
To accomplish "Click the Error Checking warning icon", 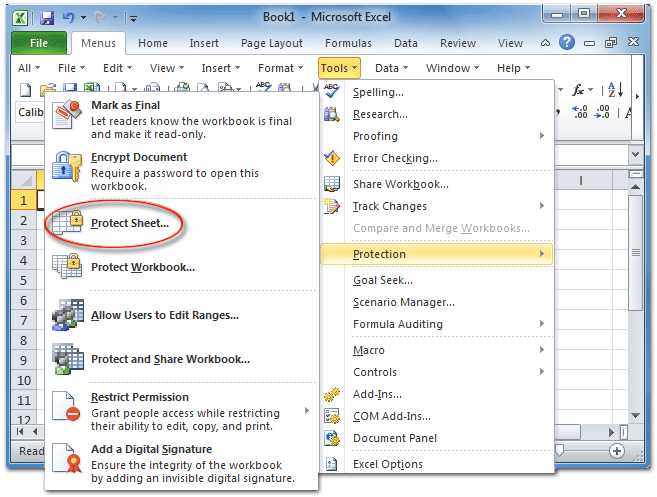I will (x=333, y=158).
